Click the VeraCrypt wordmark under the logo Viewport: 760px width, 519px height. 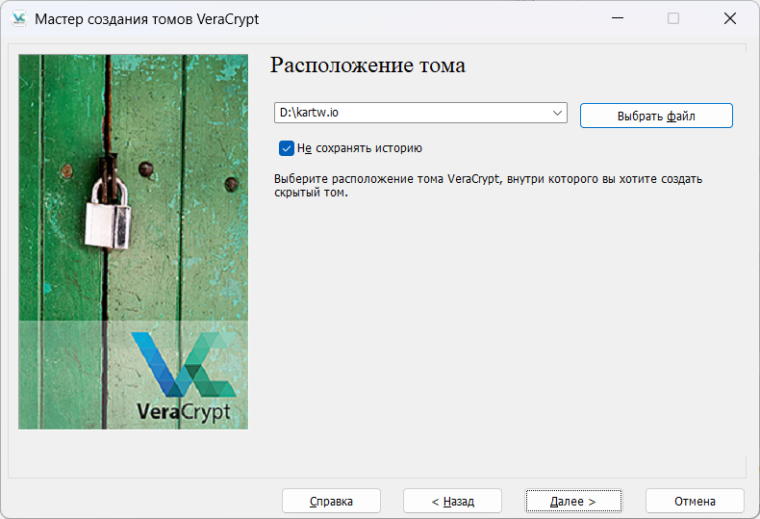183,411
